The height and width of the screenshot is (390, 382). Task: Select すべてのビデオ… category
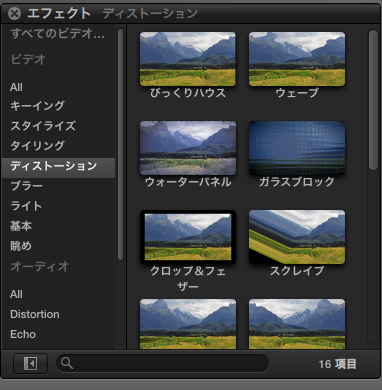click(x=58, y=34)
